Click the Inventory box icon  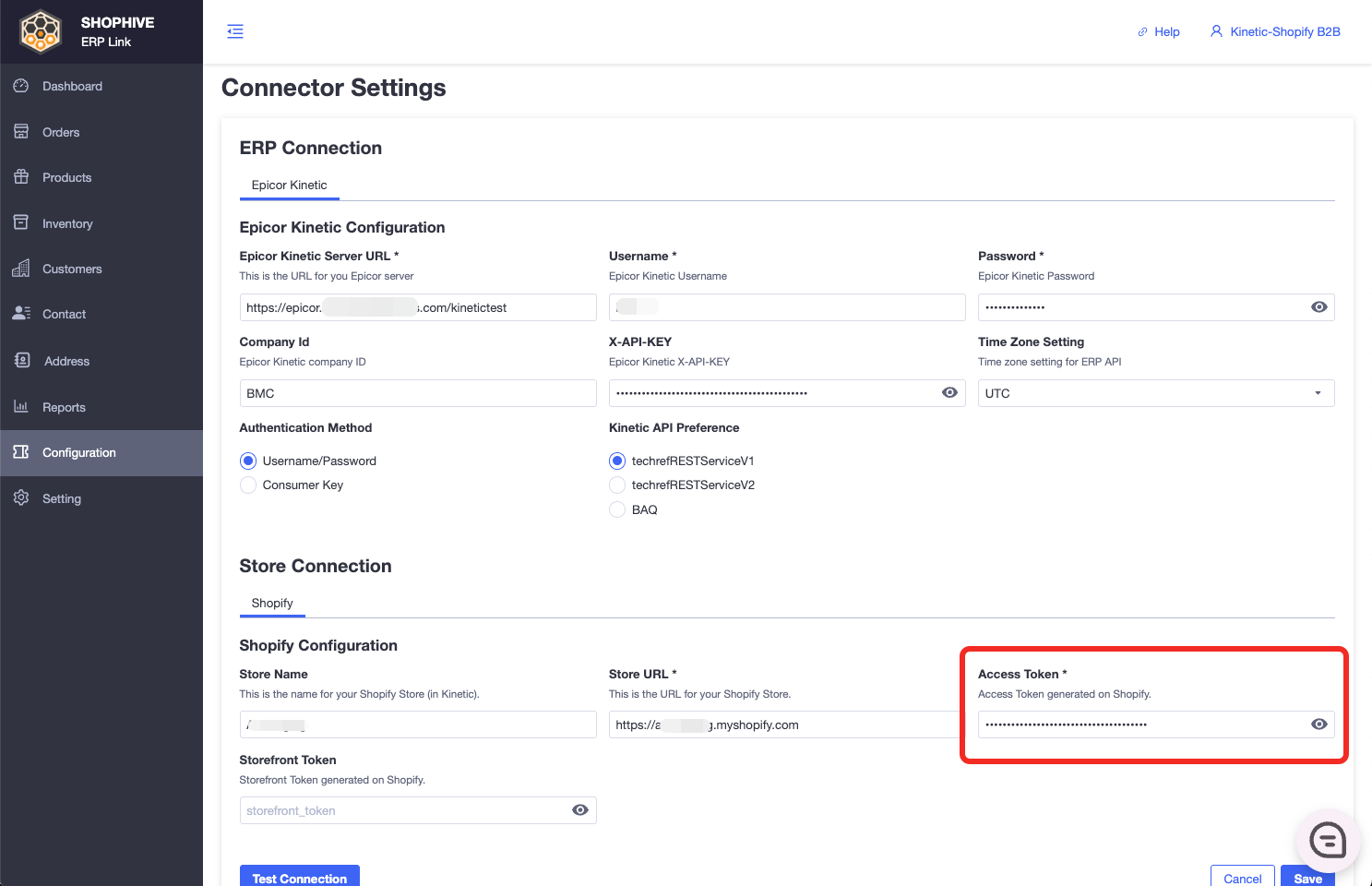tap(21, 223)
